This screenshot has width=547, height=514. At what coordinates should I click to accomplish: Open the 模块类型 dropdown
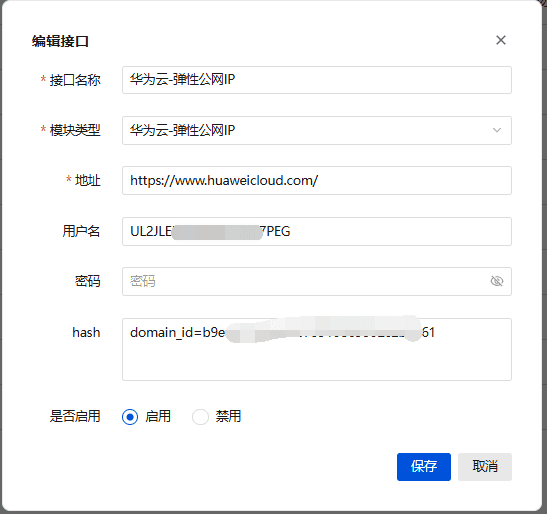pyautogui.click(x=317, y=131)
